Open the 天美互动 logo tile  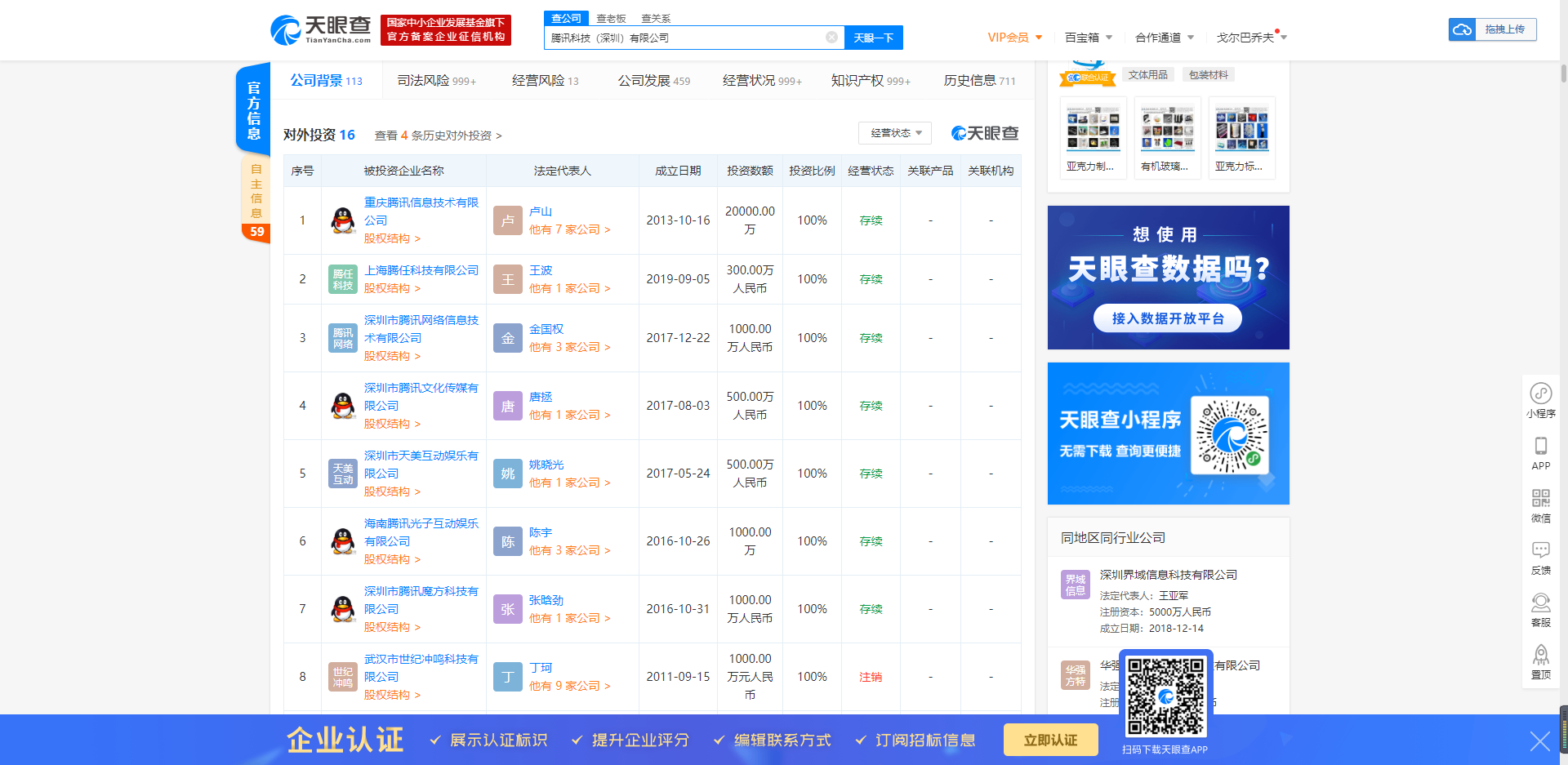click(x=343, y=474)
